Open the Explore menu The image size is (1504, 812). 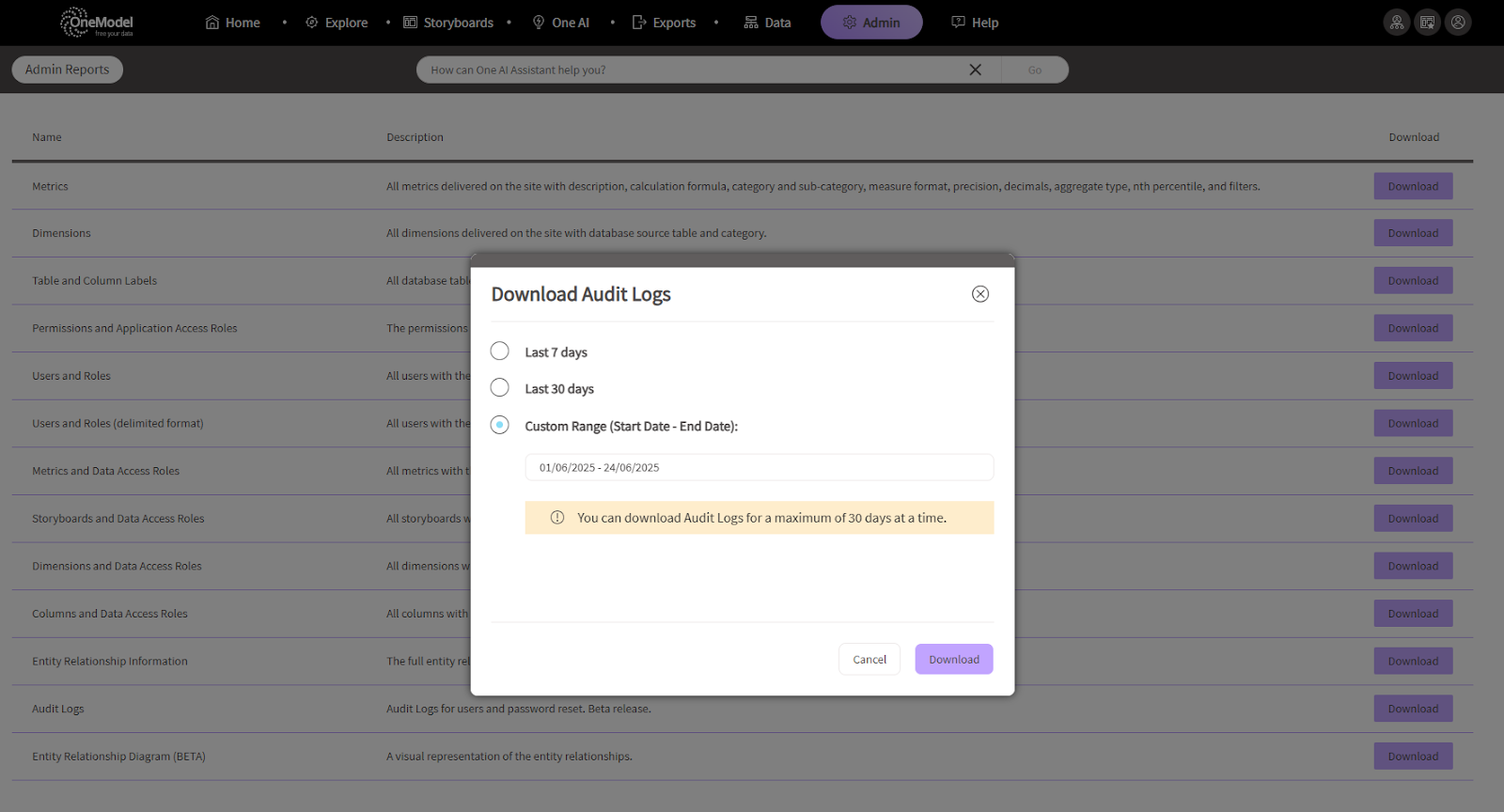[x=337, y=23]
